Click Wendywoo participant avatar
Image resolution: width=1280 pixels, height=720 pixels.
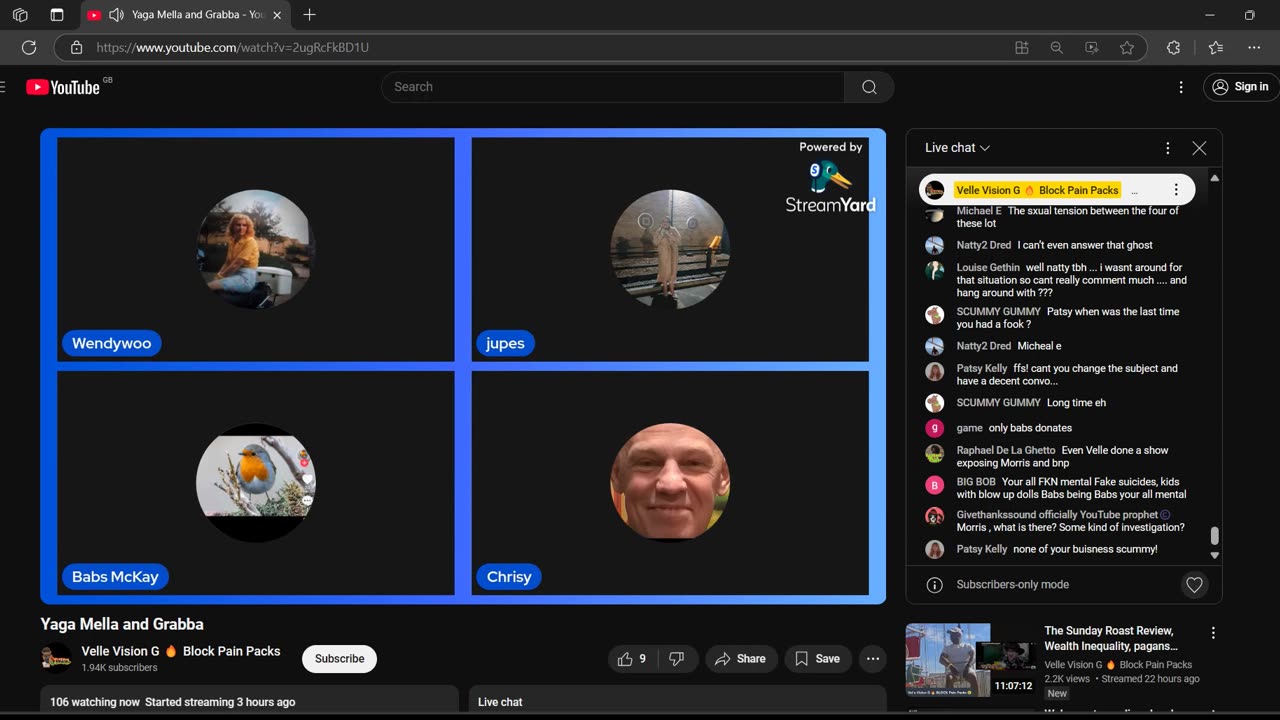click(x=255, y=248)
